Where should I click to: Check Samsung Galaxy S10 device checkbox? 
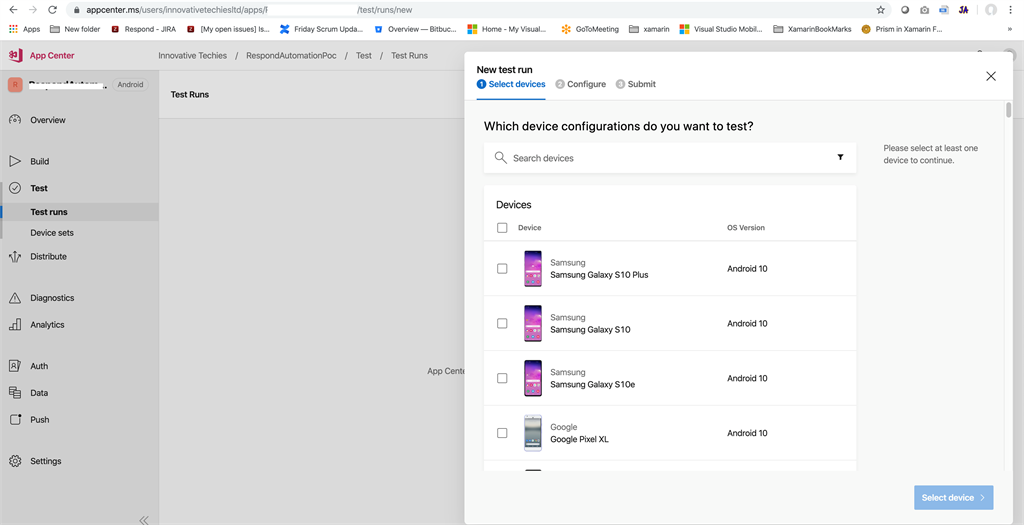tap(502, 323)
